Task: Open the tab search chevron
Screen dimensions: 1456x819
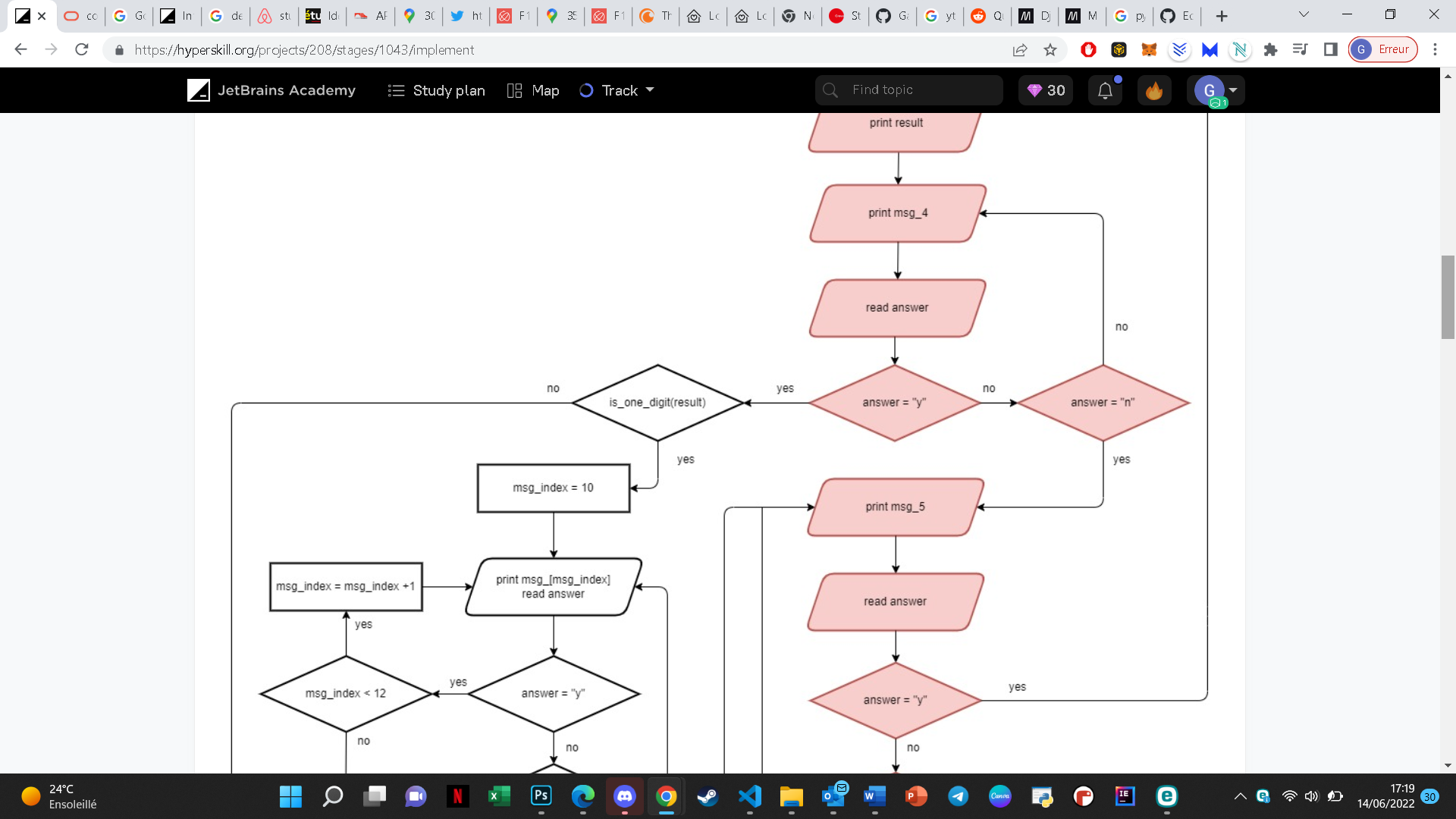Action: 1304,15
